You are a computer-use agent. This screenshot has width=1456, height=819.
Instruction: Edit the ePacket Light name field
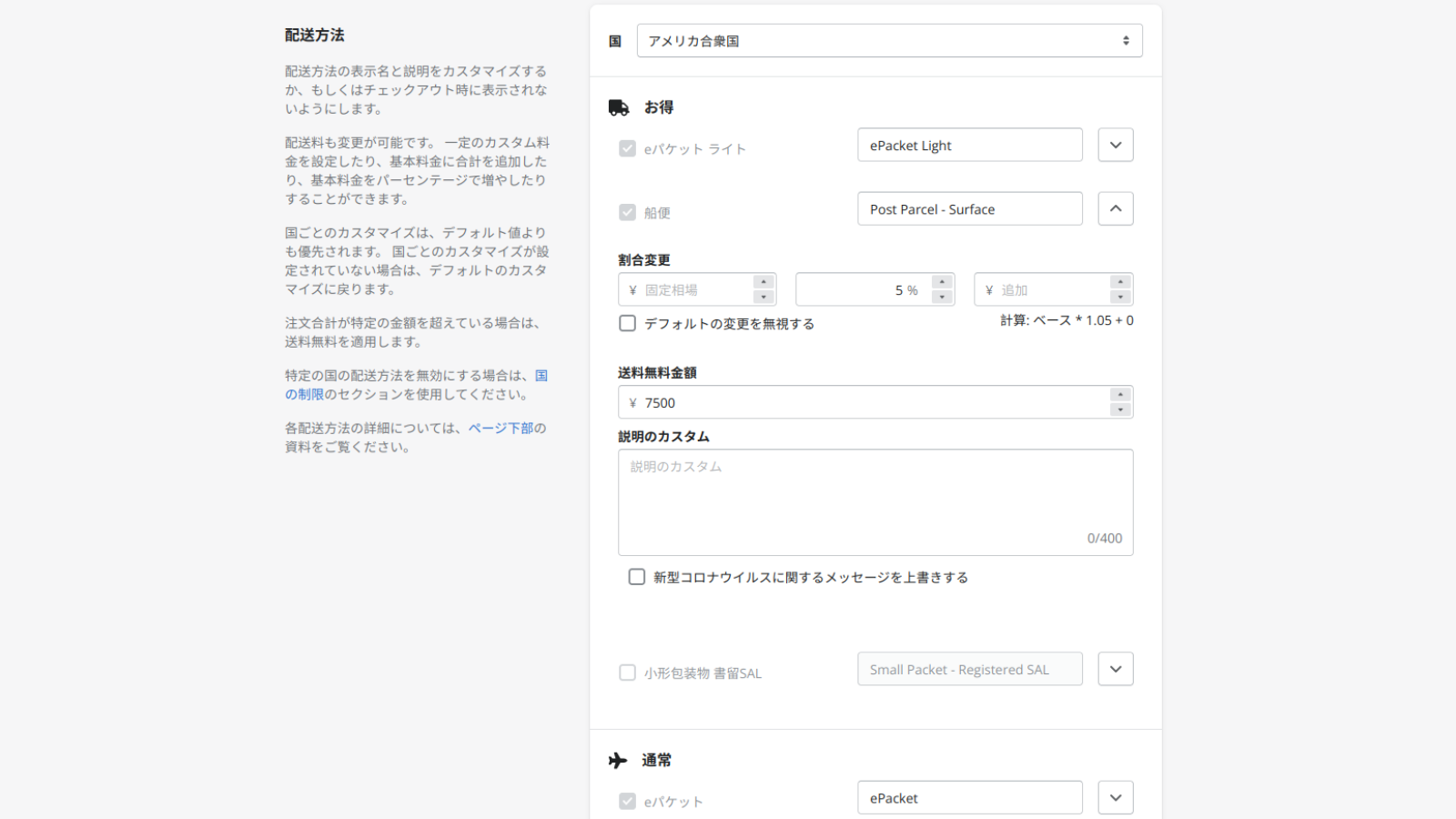(x=970, y=146)
